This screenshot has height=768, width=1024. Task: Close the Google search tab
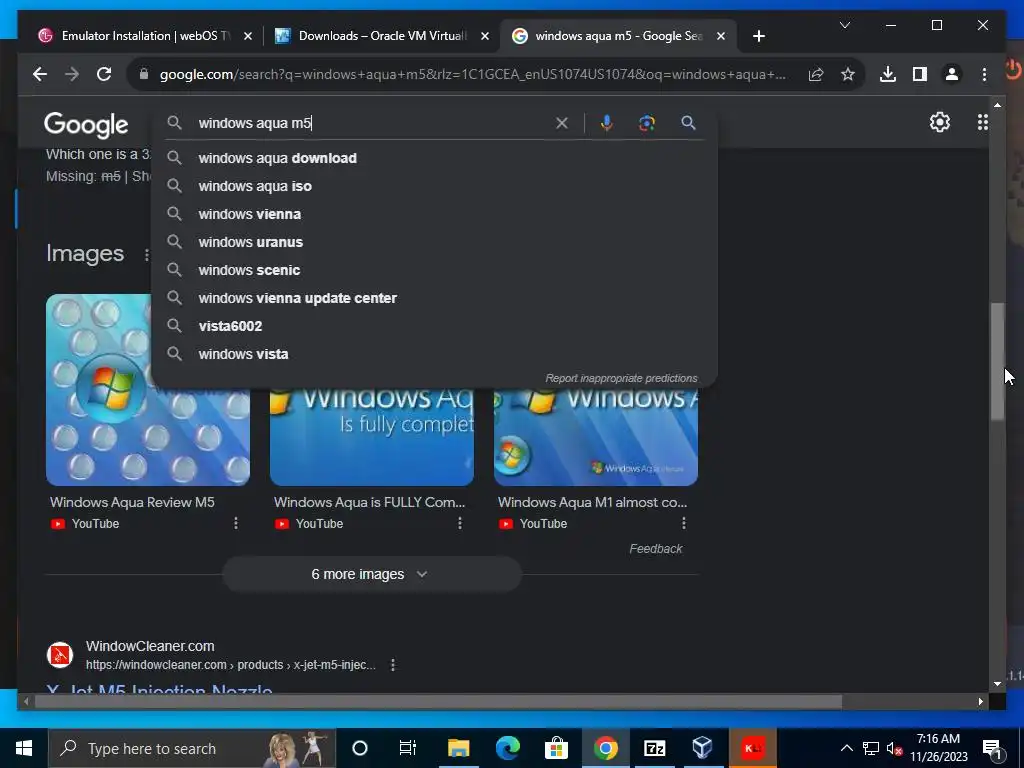coord(721,36)
